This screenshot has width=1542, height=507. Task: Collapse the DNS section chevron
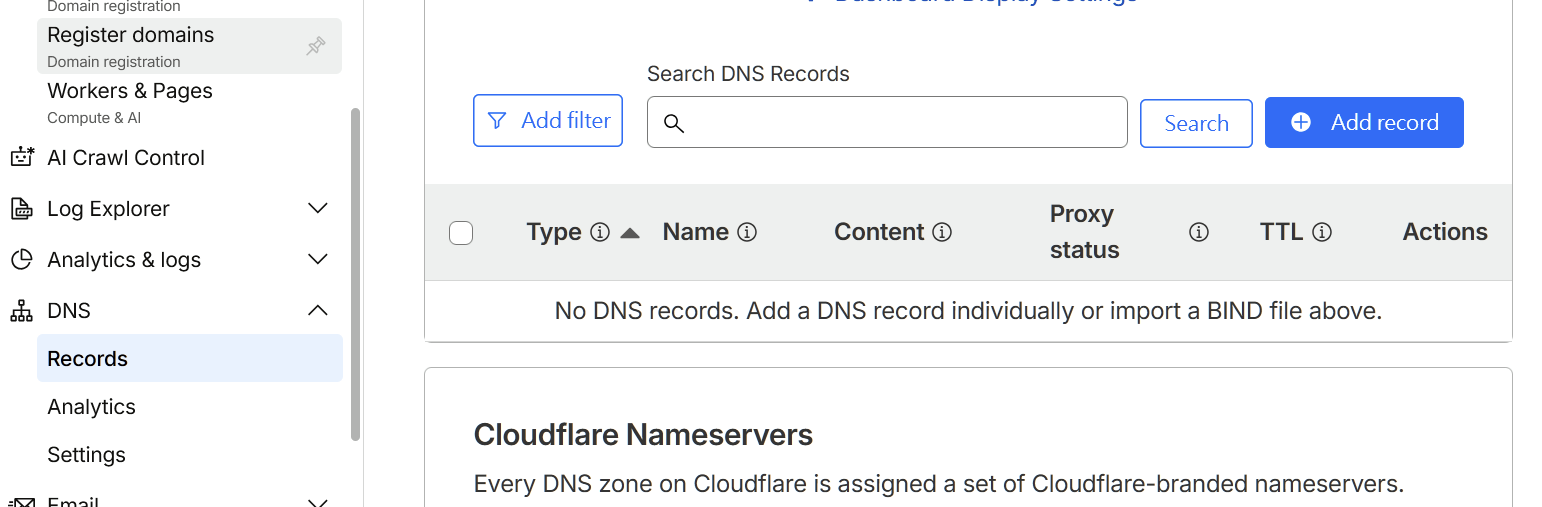coord(318,310)
